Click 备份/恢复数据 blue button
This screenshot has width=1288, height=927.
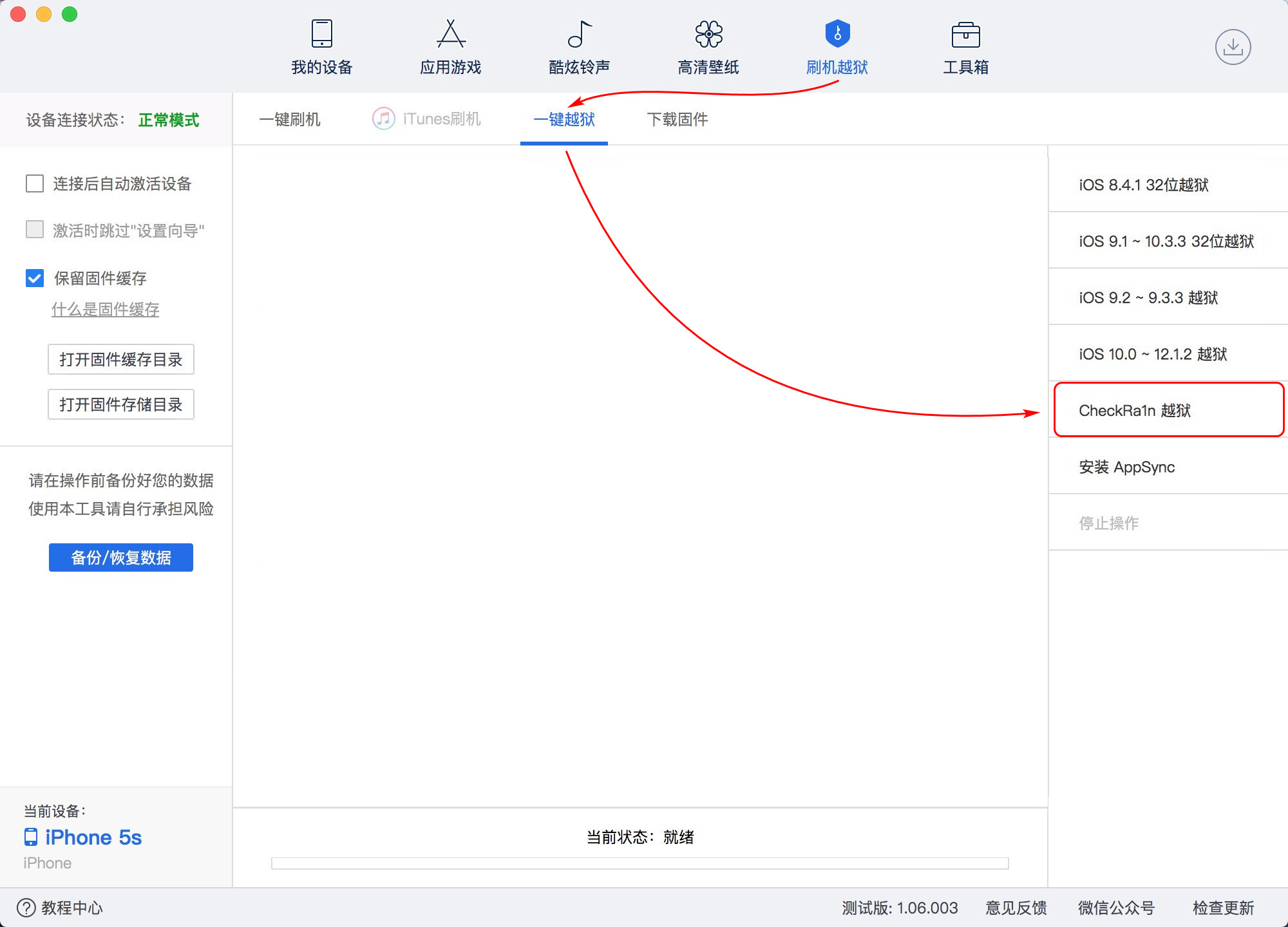click(121, 557)
